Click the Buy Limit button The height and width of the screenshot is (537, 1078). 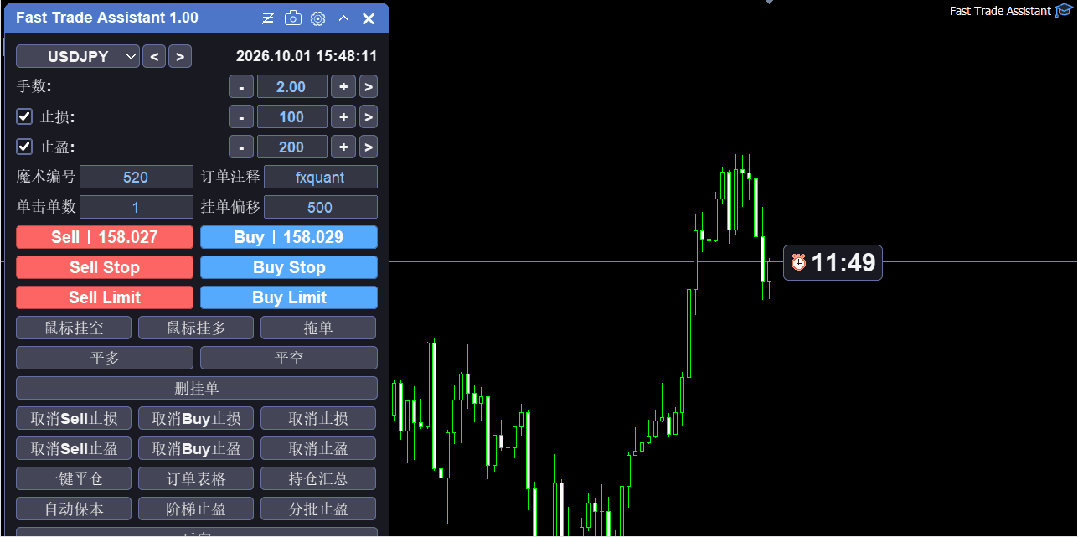click(x=289, y=298)
